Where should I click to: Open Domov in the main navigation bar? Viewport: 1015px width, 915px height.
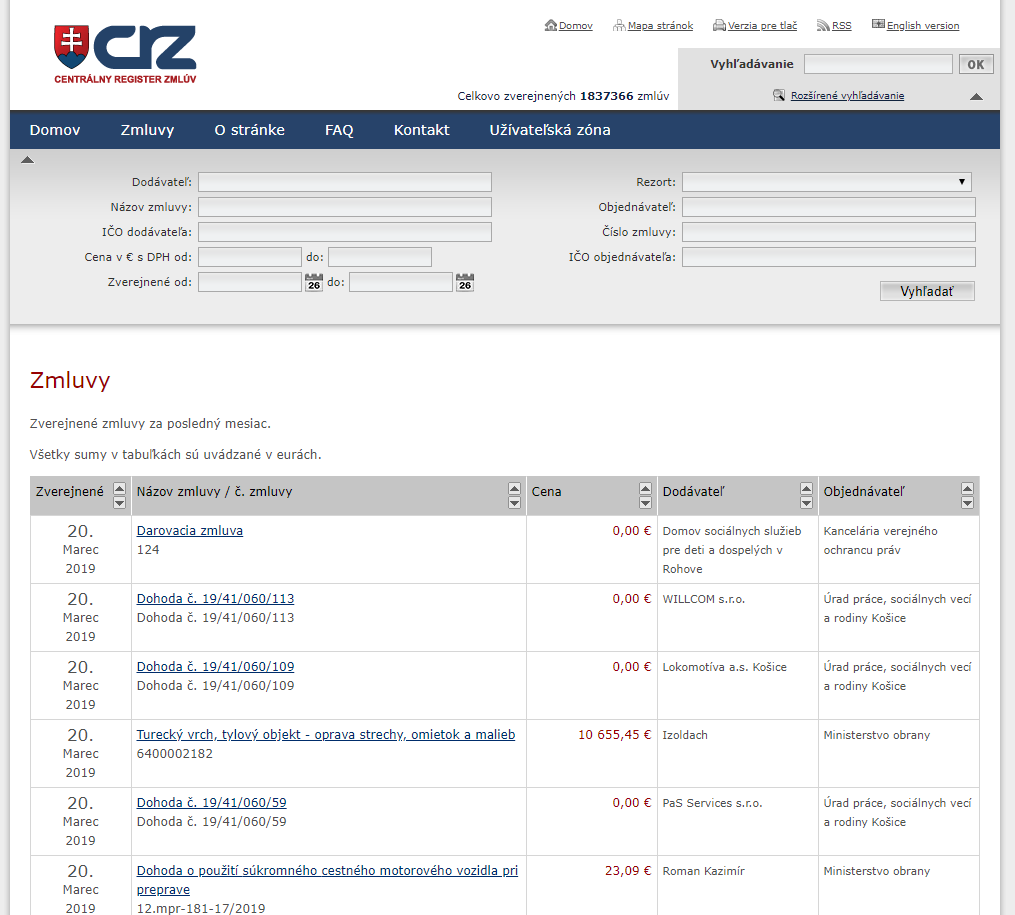tap(55, 130)
